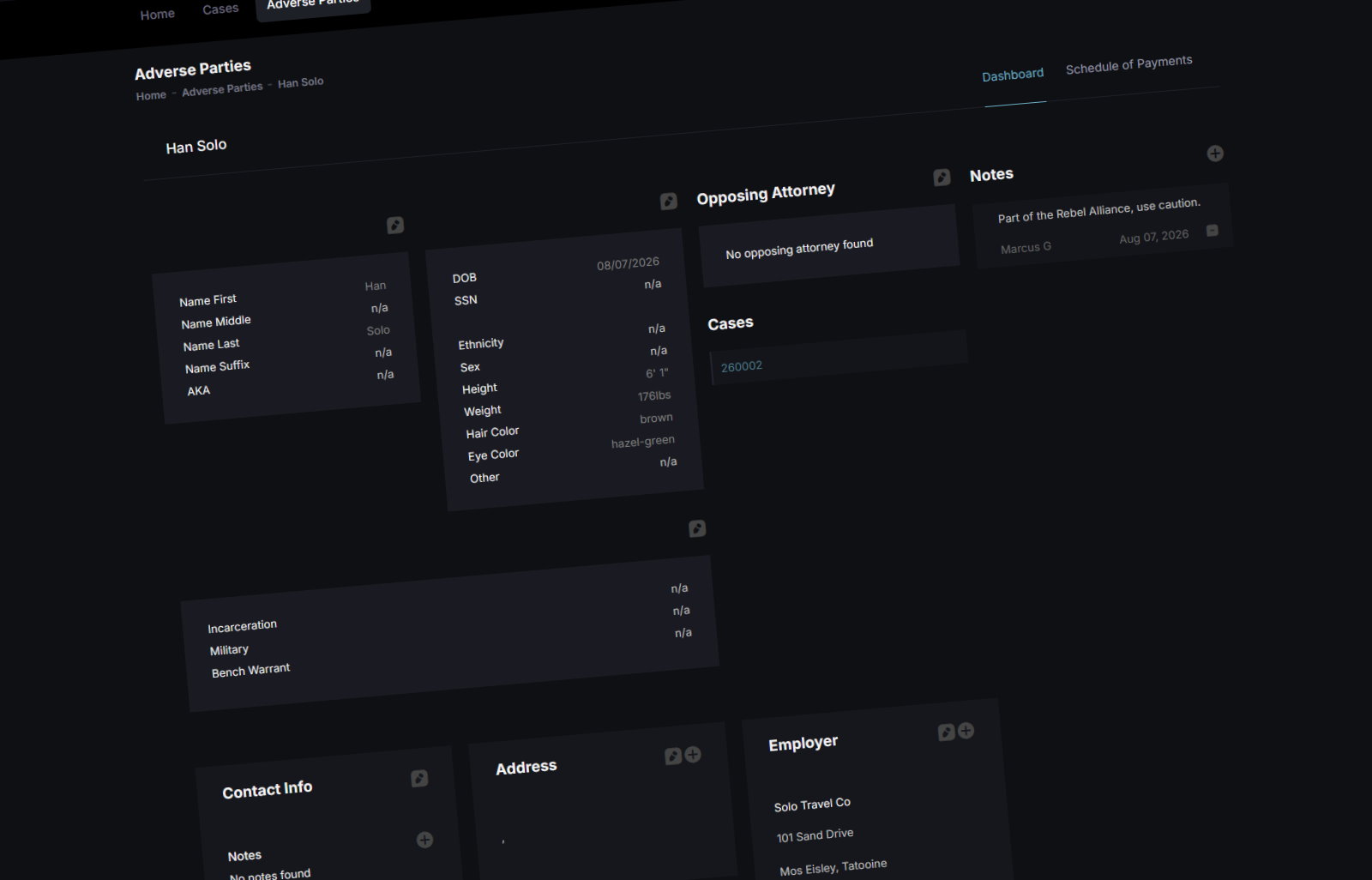Select the Military label
The image size is (1372, 880).
pos(229,650)
